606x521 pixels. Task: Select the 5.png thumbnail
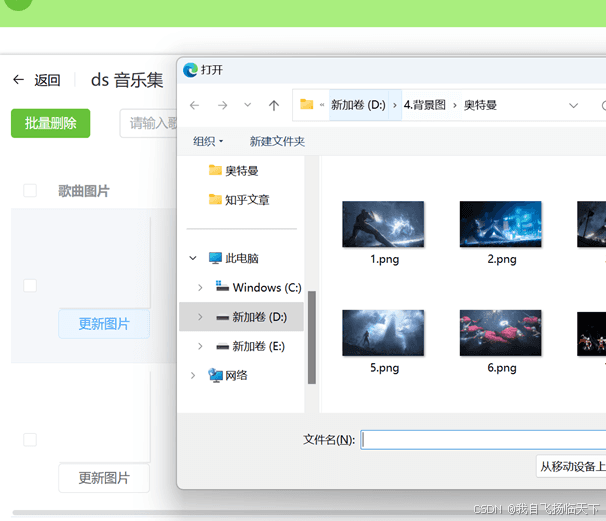pos(383,333)
